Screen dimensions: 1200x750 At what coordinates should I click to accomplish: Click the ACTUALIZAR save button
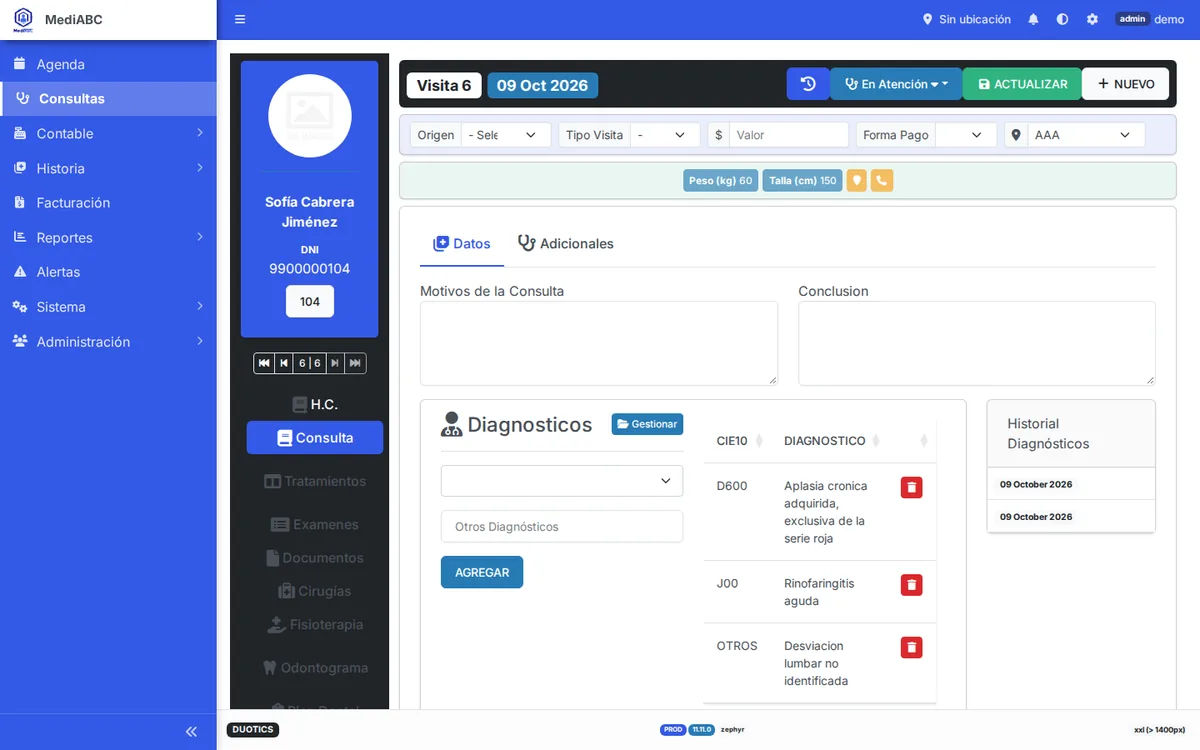click(1022, 84)
